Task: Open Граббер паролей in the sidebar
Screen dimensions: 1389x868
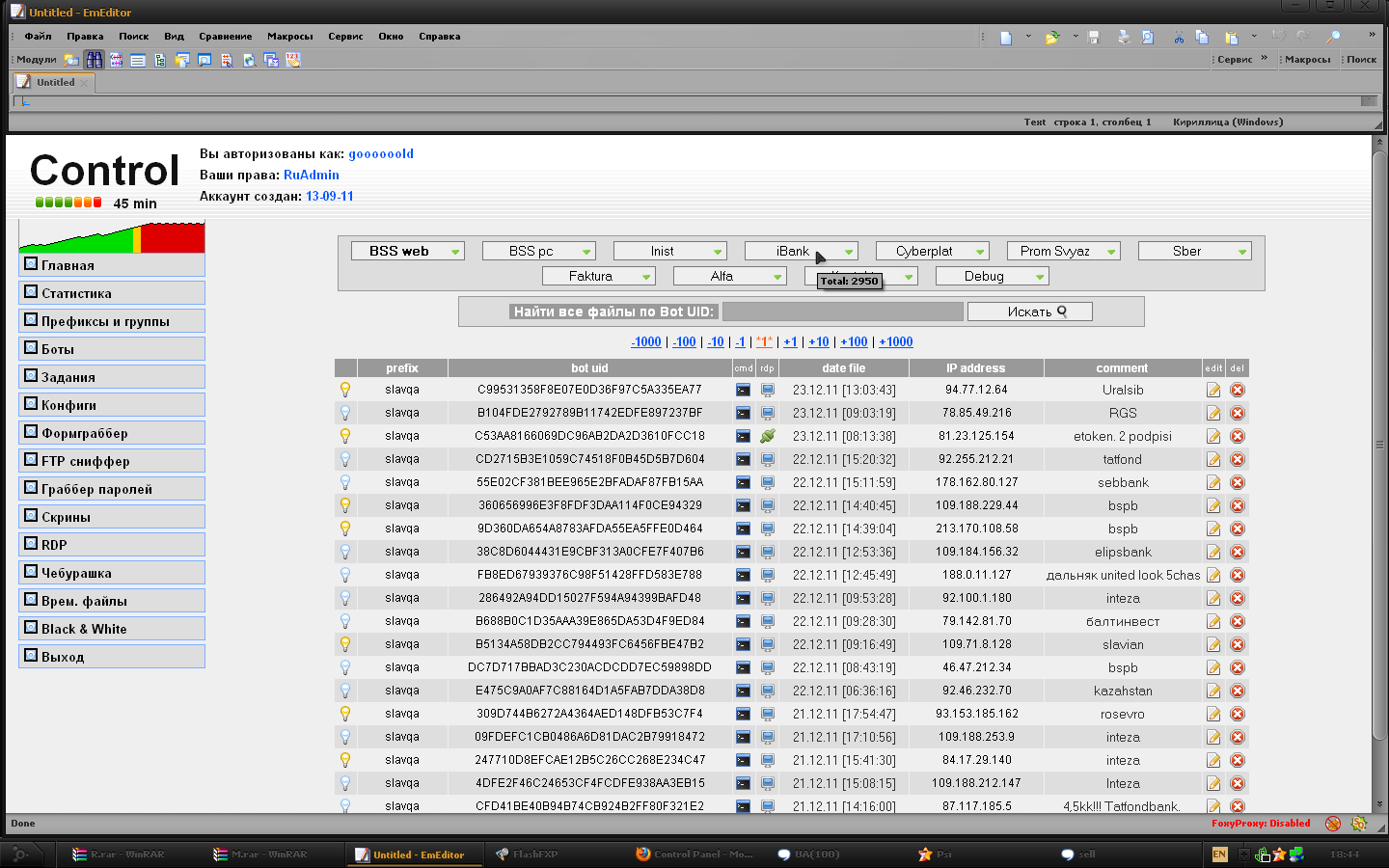Action: click(112, 488)
